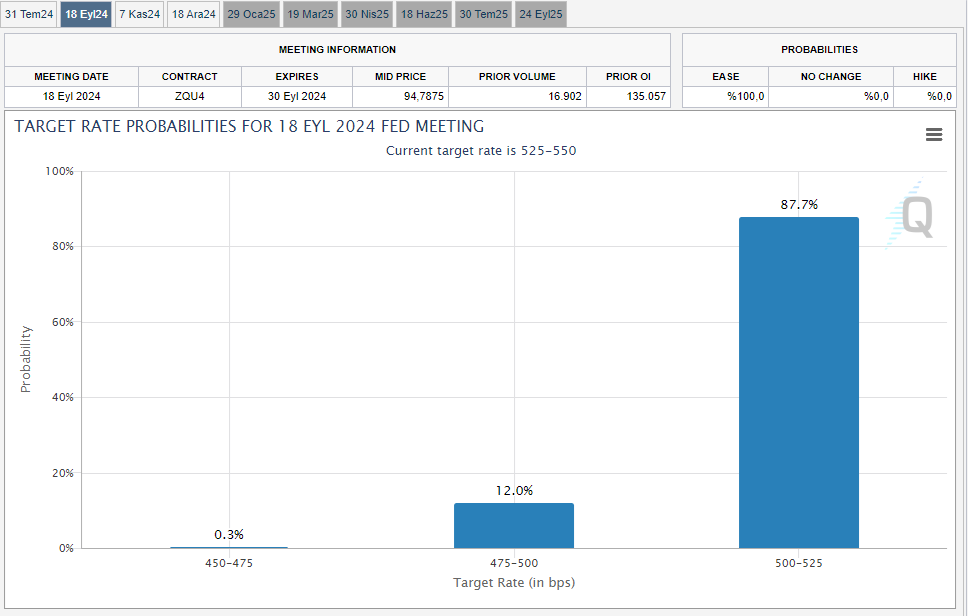Open the chart context menu hamburger icon
The image size is (968, 616).
coord(934,135)
